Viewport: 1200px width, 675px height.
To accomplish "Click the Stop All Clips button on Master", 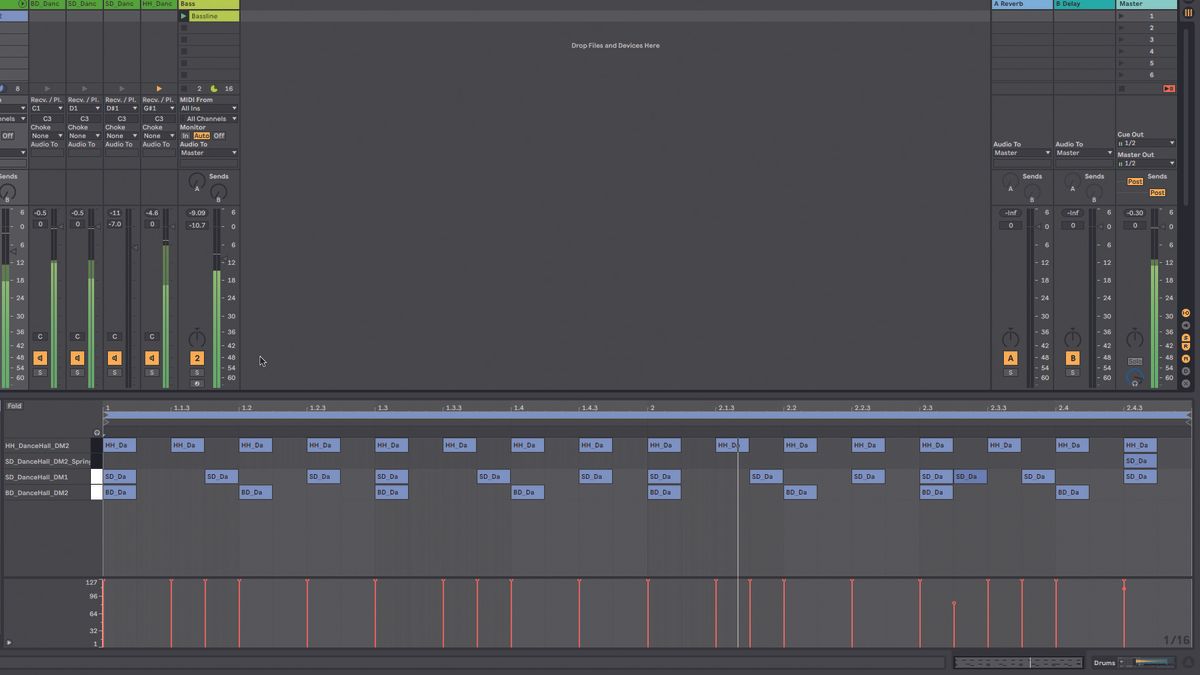I will tap(1122, 88).
